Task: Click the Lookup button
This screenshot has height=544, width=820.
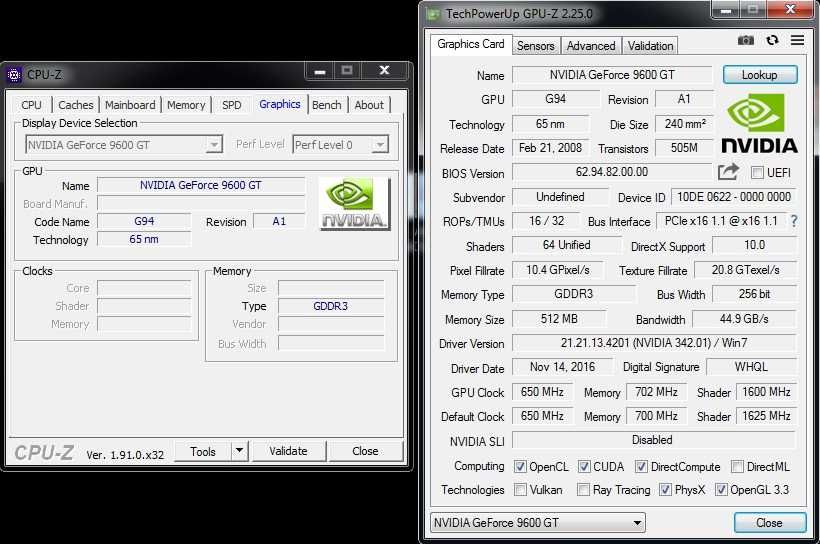Action: (760, 75)
